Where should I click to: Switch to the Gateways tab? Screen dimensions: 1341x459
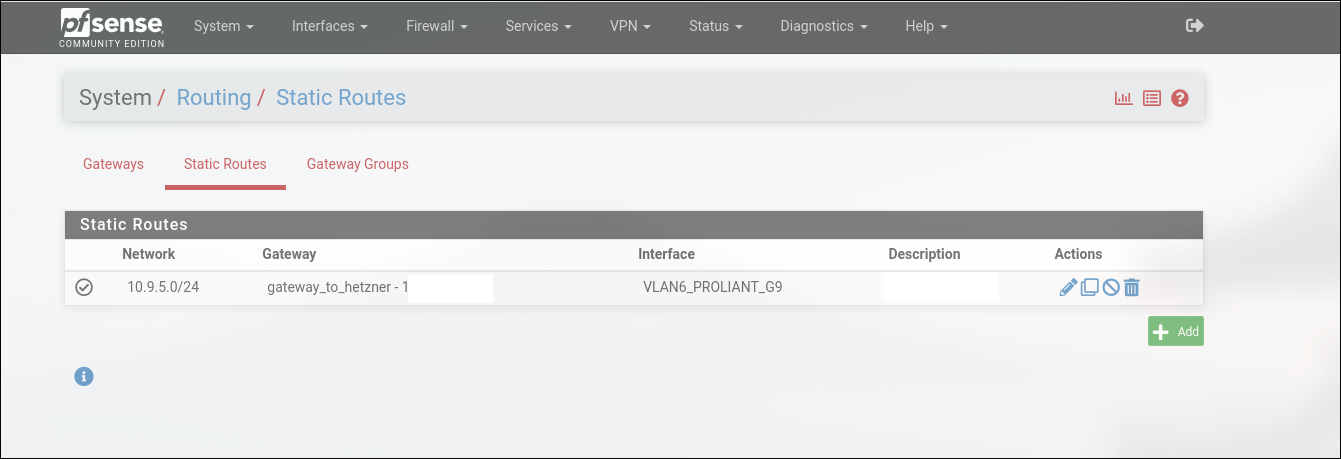tap(113, 164)
